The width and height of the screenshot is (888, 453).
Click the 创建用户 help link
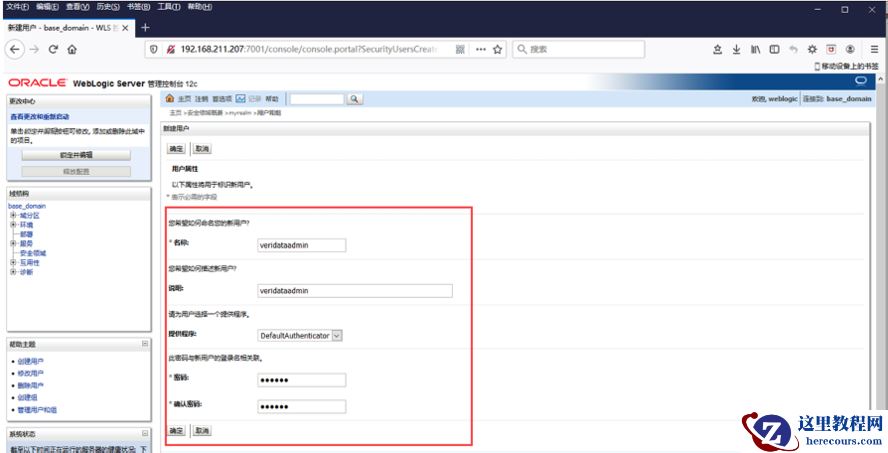tap(30, 361)
